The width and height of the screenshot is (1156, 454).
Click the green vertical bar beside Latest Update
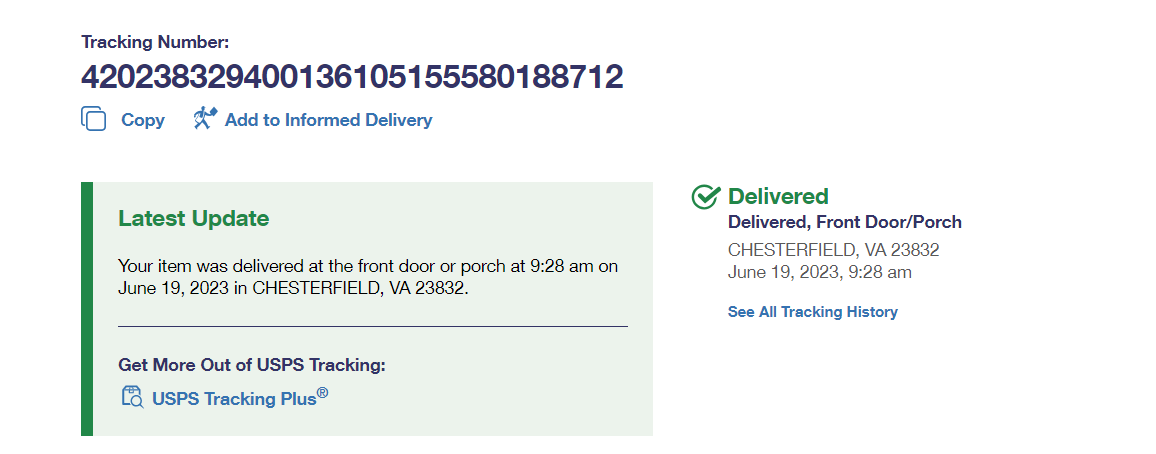coord(86,309)
